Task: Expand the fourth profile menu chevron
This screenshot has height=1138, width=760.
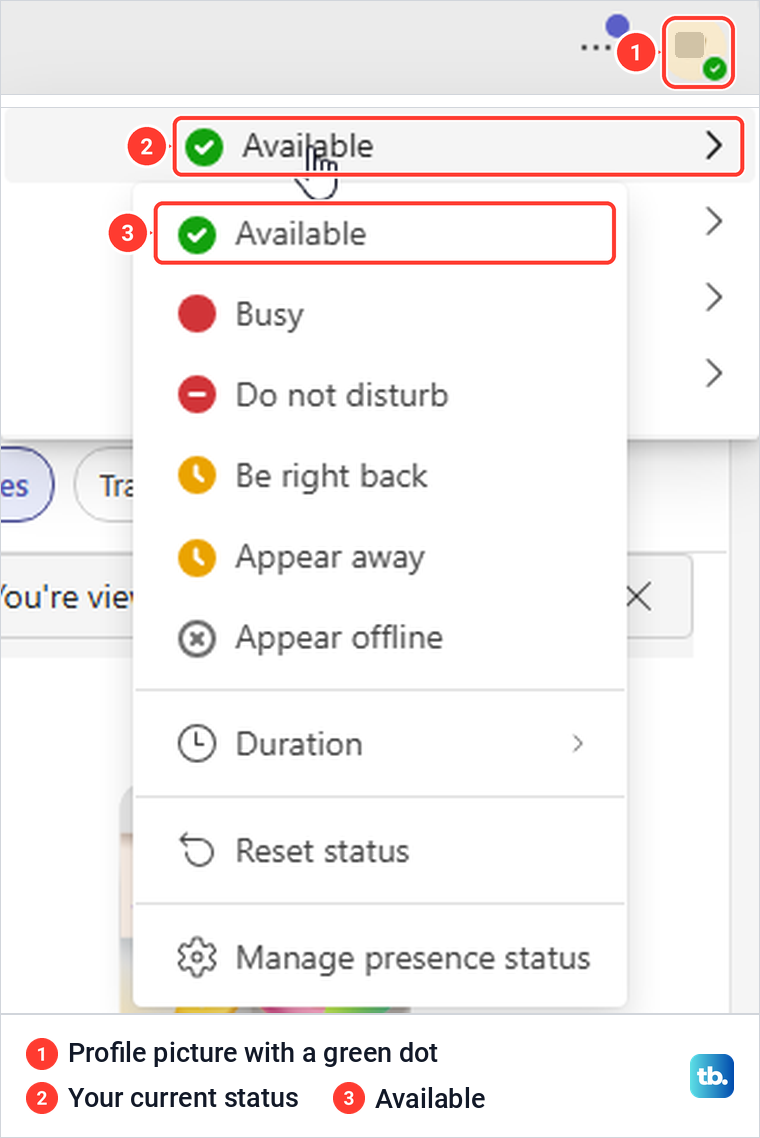Action: pyautogui.click(x=714, y=373)
